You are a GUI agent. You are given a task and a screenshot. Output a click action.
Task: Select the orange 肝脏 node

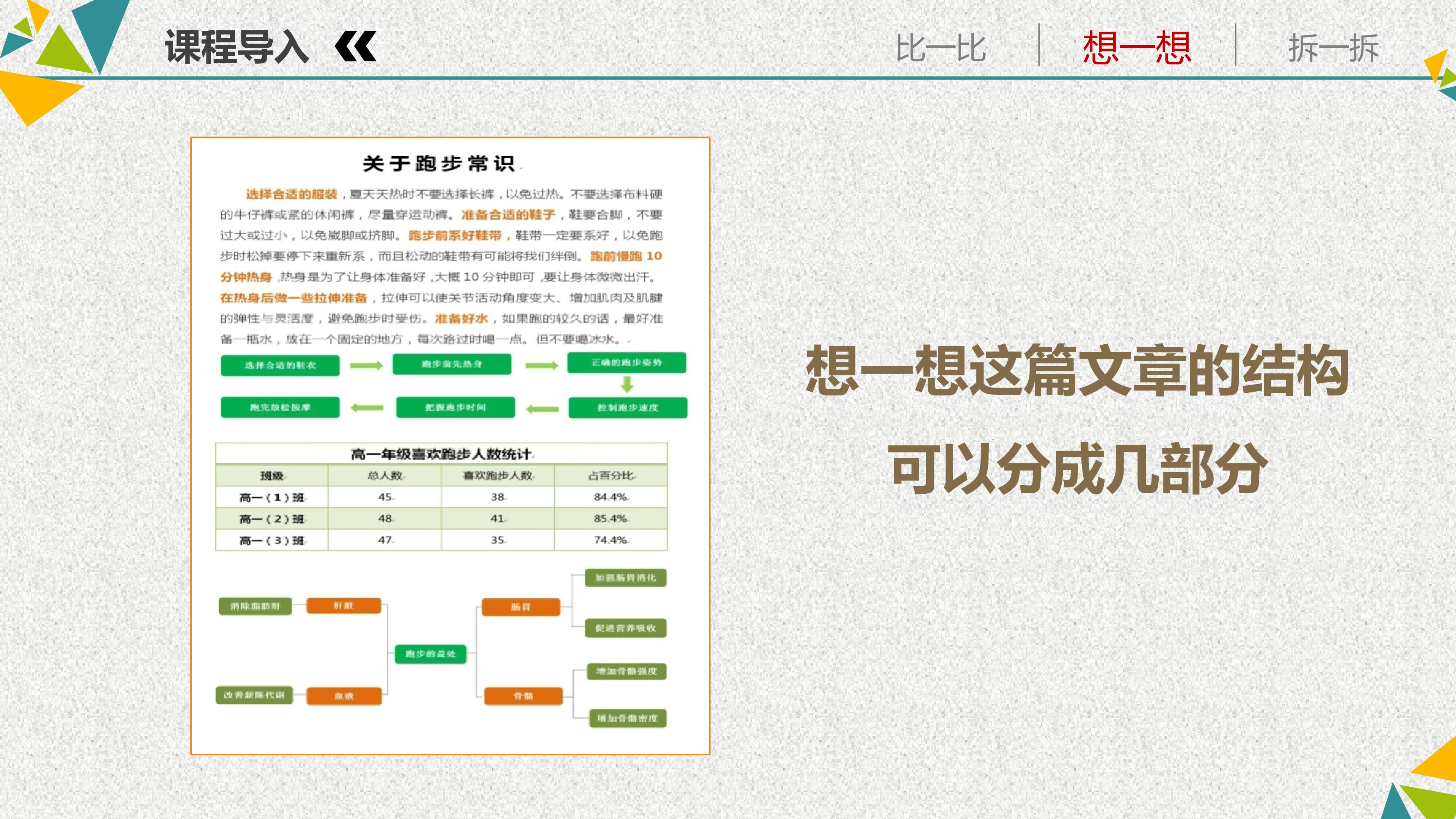point(344,606)
